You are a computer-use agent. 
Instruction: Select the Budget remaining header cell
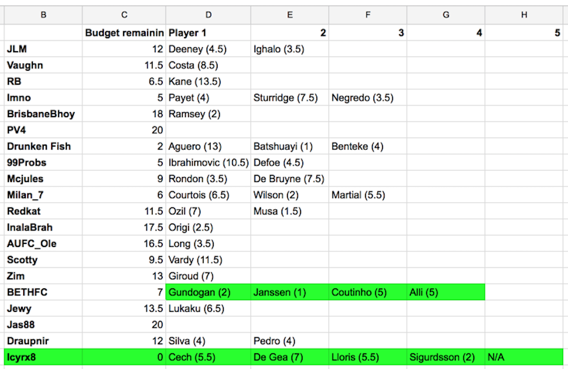[x=124, y=33]
